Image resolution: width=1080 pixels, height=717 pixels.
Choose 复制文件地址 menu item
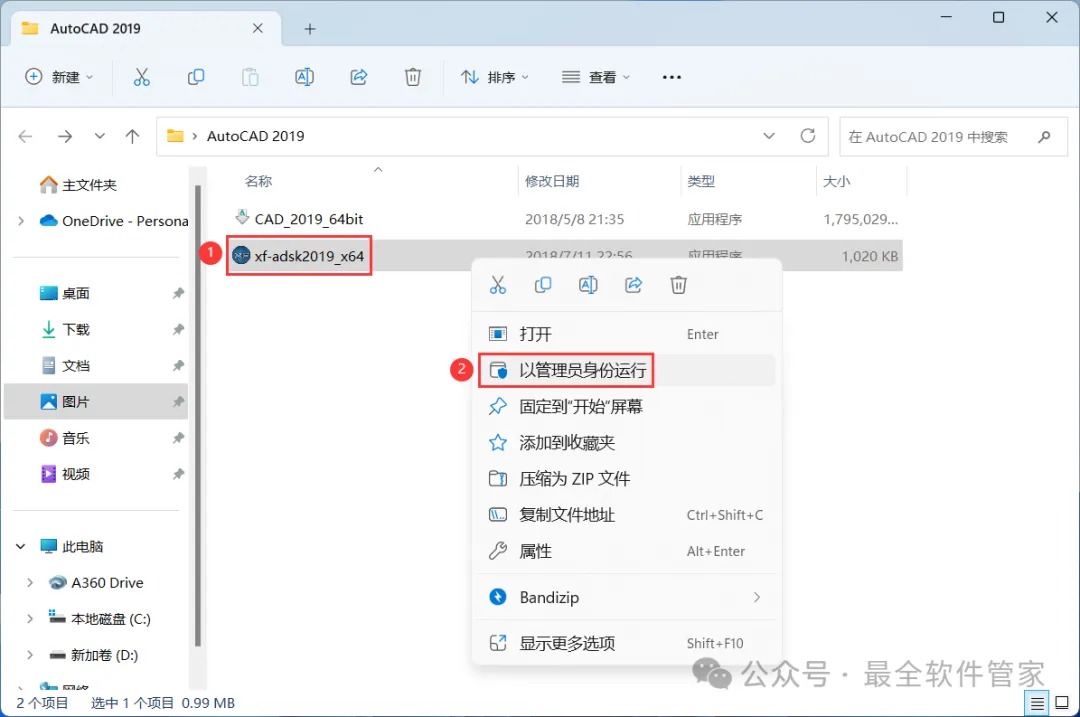coord(627,515)
